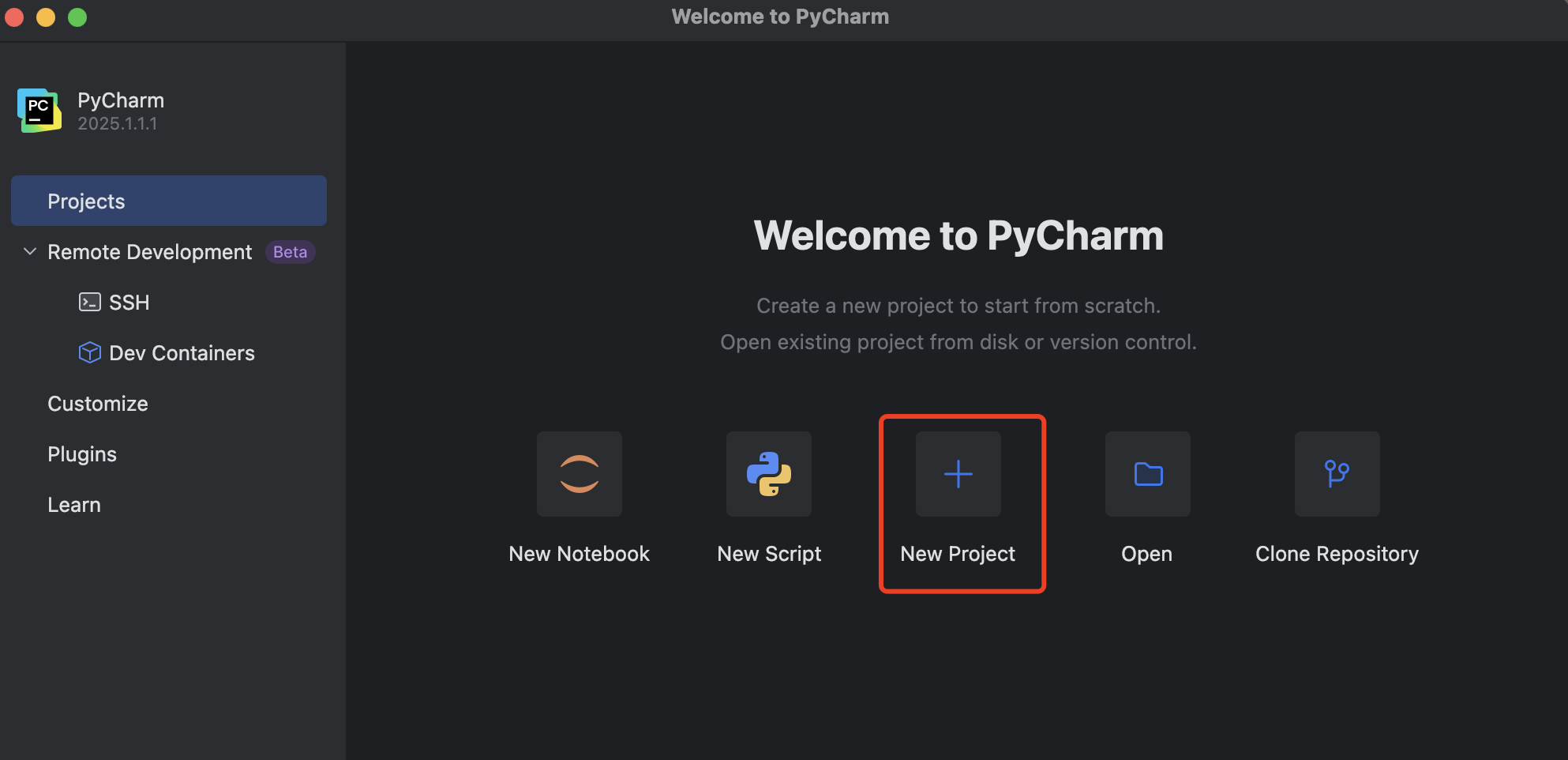Screen dimensions: 1568x760
Task: Click the New Notebook Jupyter icon
Action: tap(579, 474)
